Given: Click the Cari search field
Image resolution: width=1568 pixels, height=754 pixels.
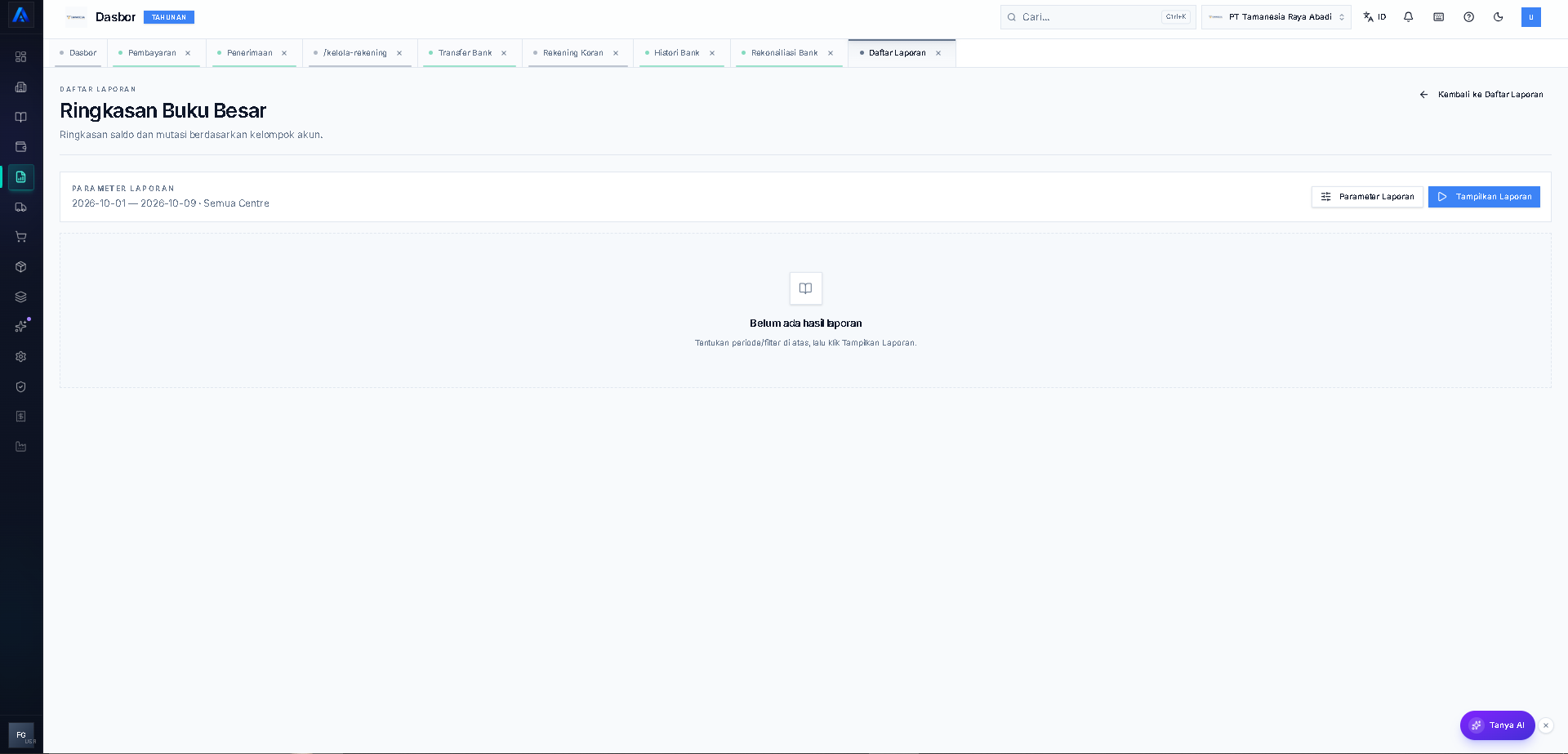Looking at the screenshot, I should coord(1098,17).
